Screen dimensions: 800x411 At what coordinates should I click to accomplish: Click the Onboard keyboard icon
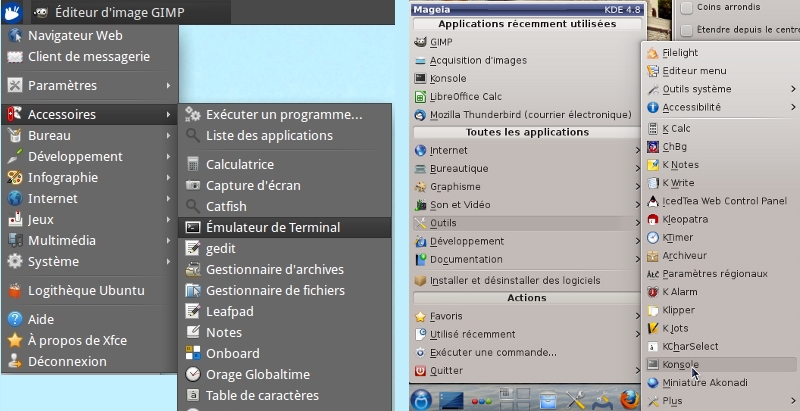tap(193, 353)
